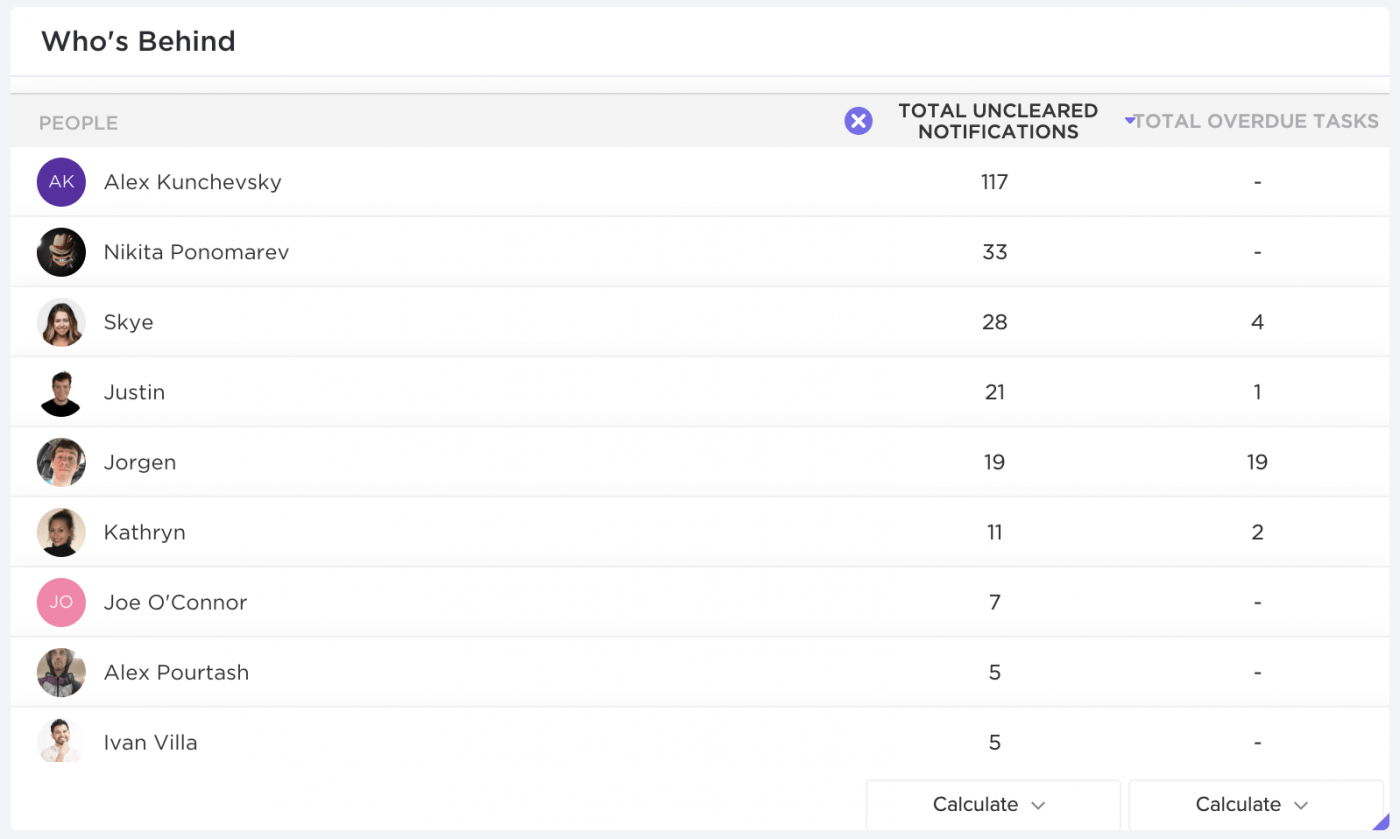Open the Nikita Ponomarev name link

[196, 252]
